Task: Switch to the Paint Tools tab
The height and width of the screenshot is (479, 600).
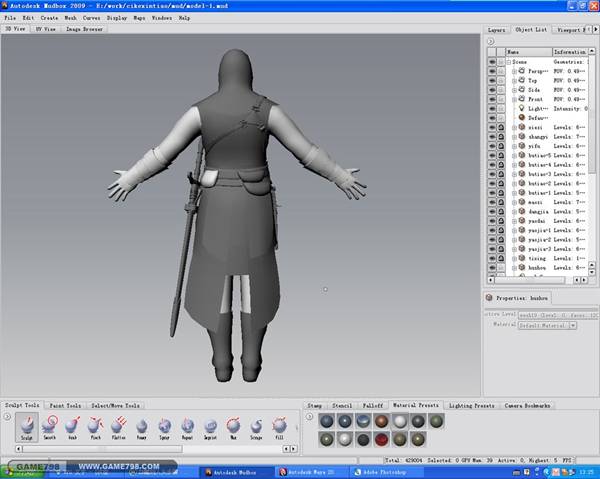Action: coord(67,406)
